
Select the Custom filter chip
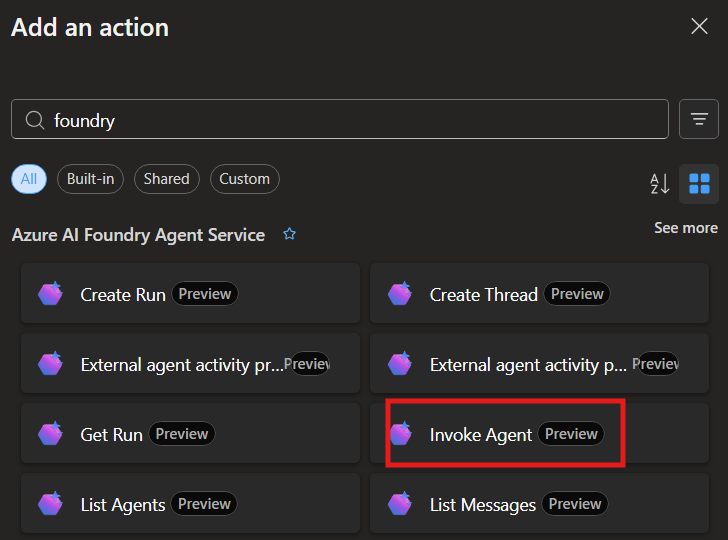point(245,179)
